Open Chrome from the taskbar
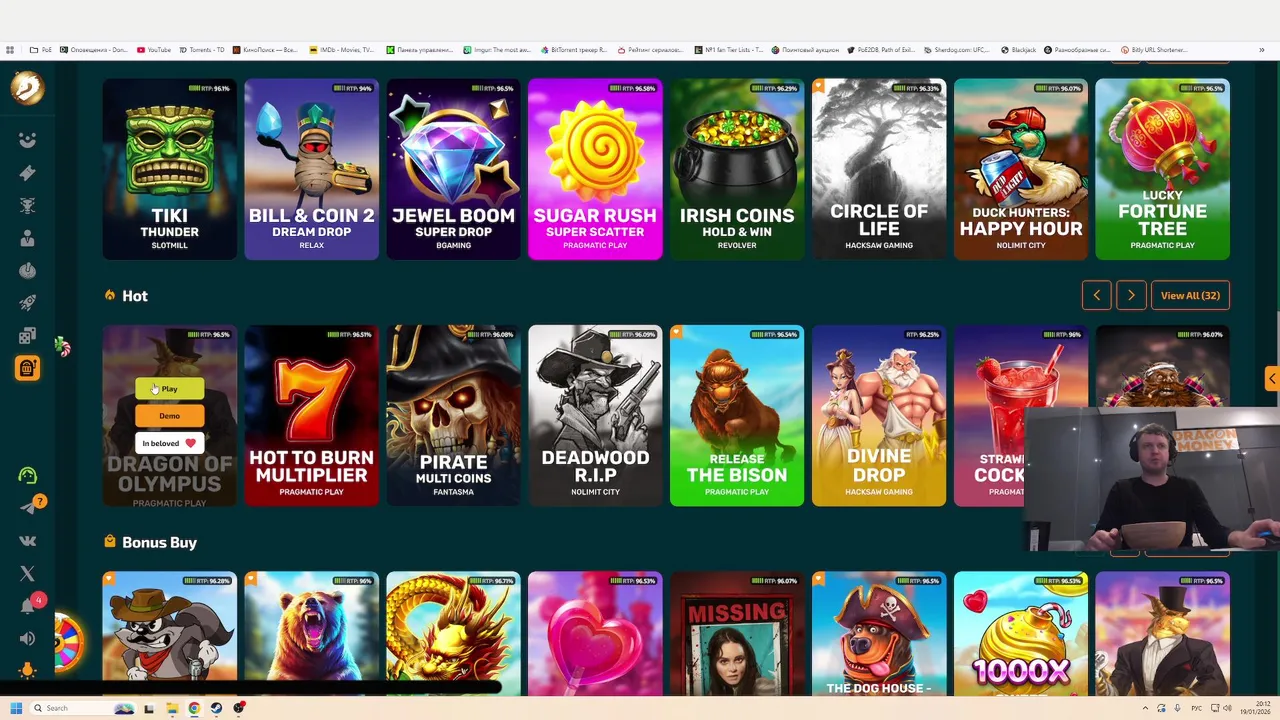1280x720 pixels. coord(194,708)
